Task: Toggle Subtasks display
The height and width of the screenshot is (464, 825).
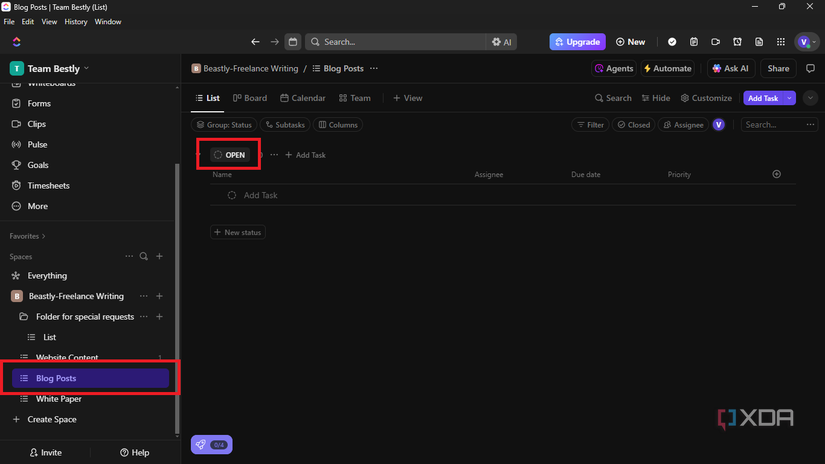Action: pyautogui.click(x=285, y=125)
